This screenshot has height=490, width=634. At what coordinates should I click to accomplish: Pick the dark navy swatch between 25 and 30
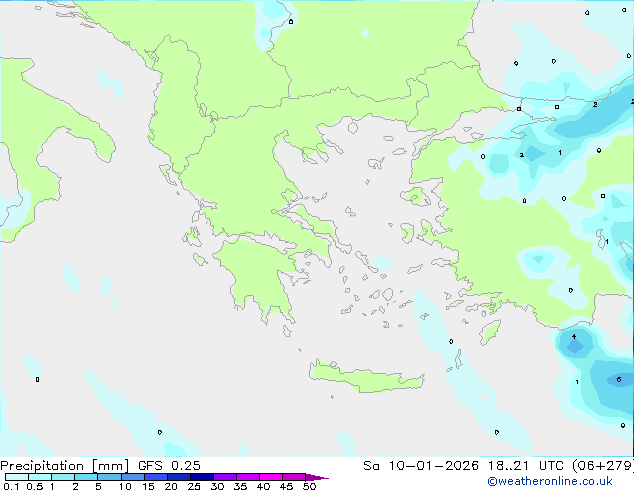tap(201, 477)
